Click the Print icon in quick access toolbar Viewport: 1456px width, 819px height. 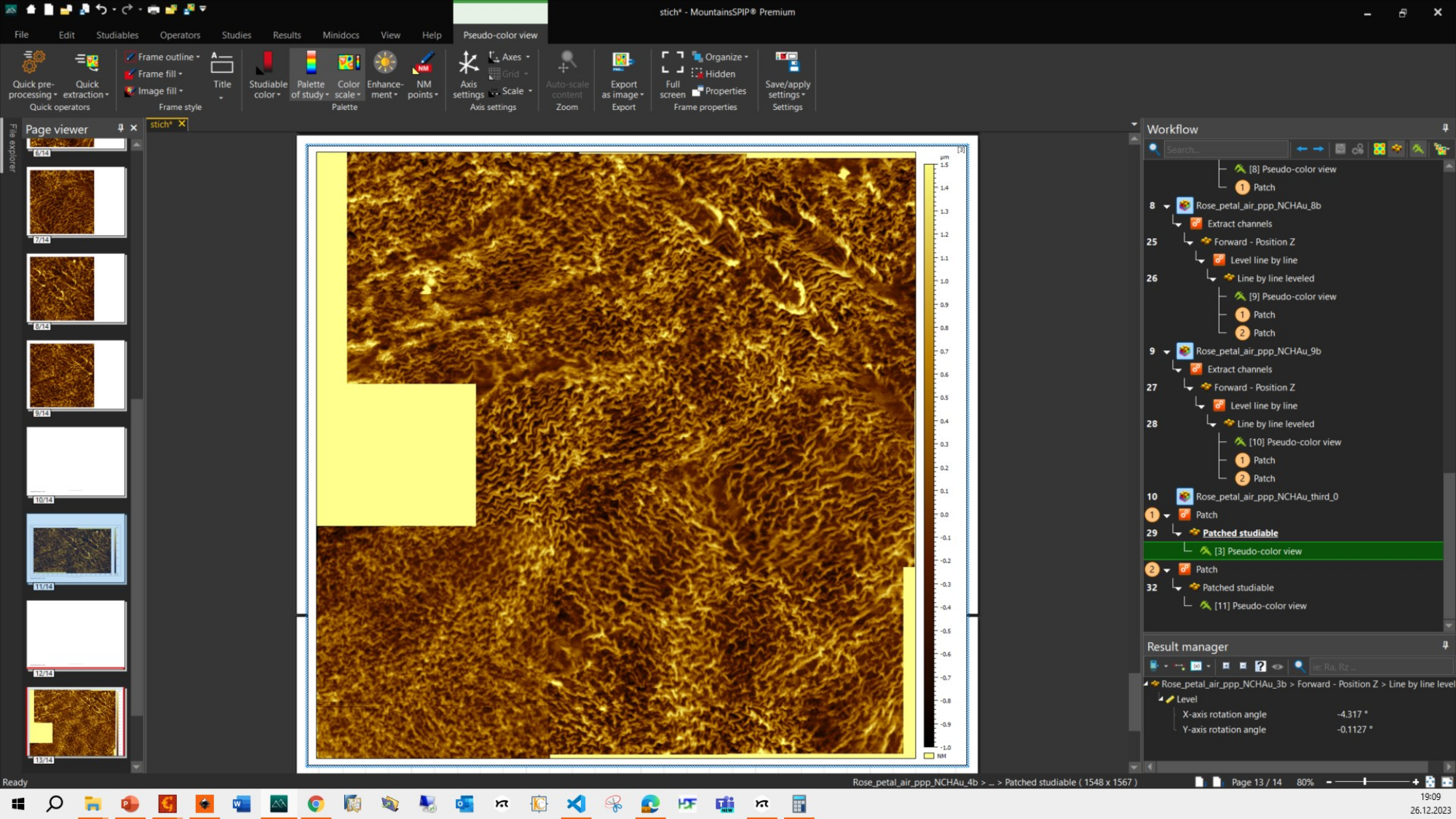[154, 9]
